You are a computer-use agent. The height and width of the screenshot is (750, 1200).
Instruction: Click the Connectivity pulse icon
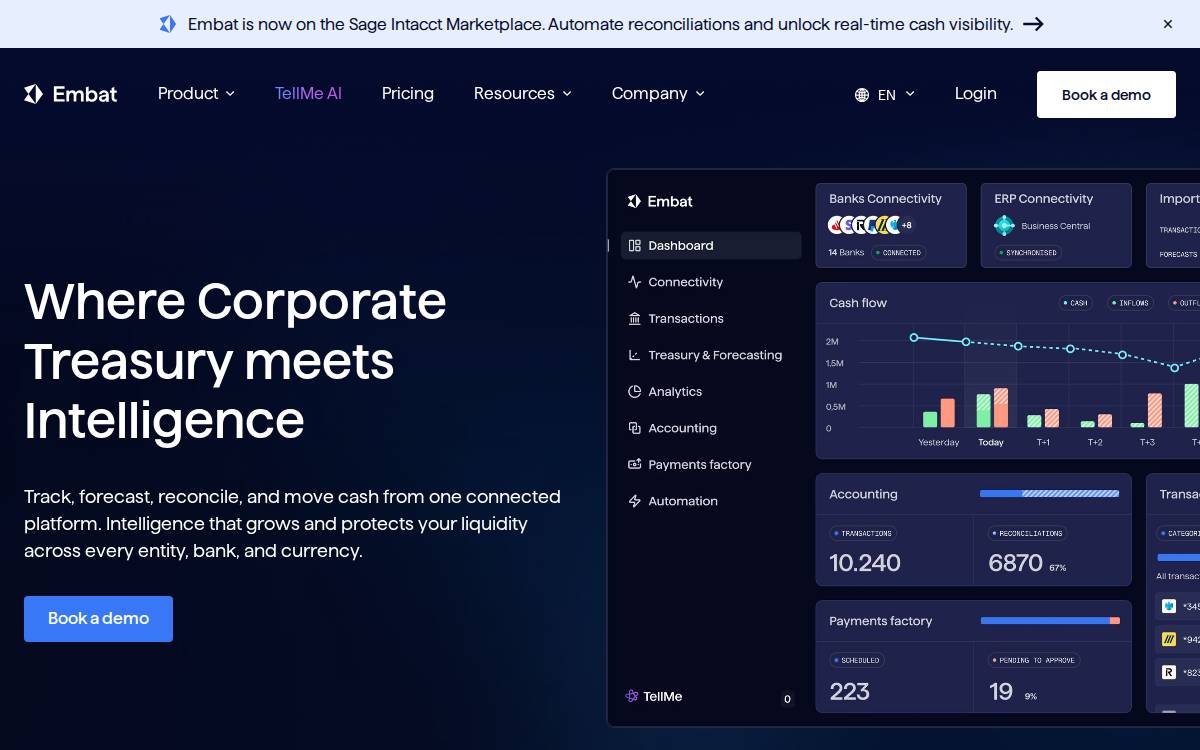pos(634,282)
